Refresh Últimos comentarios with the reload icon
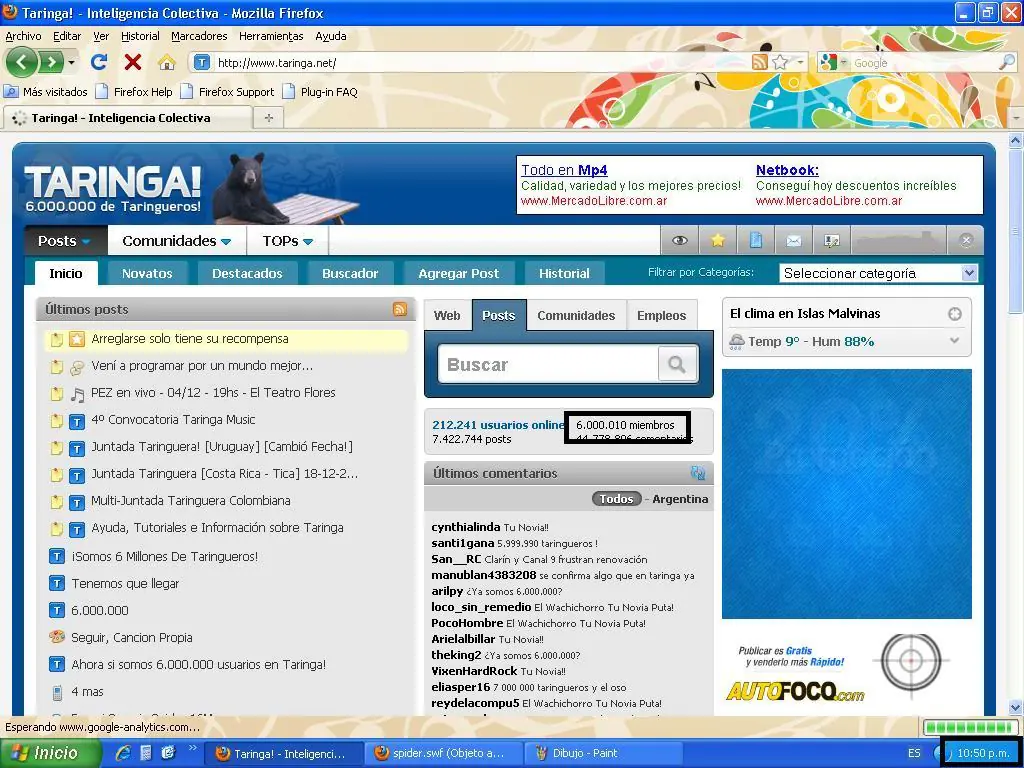This screenshot has height=768, width=1024. click(698, 473)
